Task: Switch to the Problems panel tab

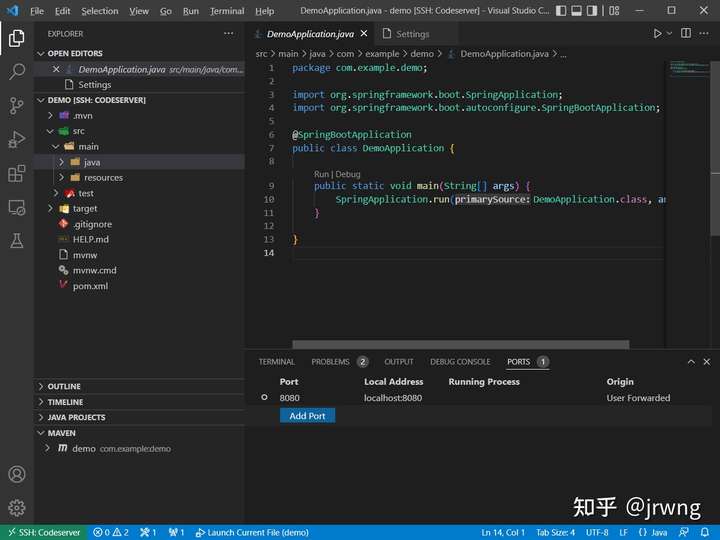Action: coord(339,362)
